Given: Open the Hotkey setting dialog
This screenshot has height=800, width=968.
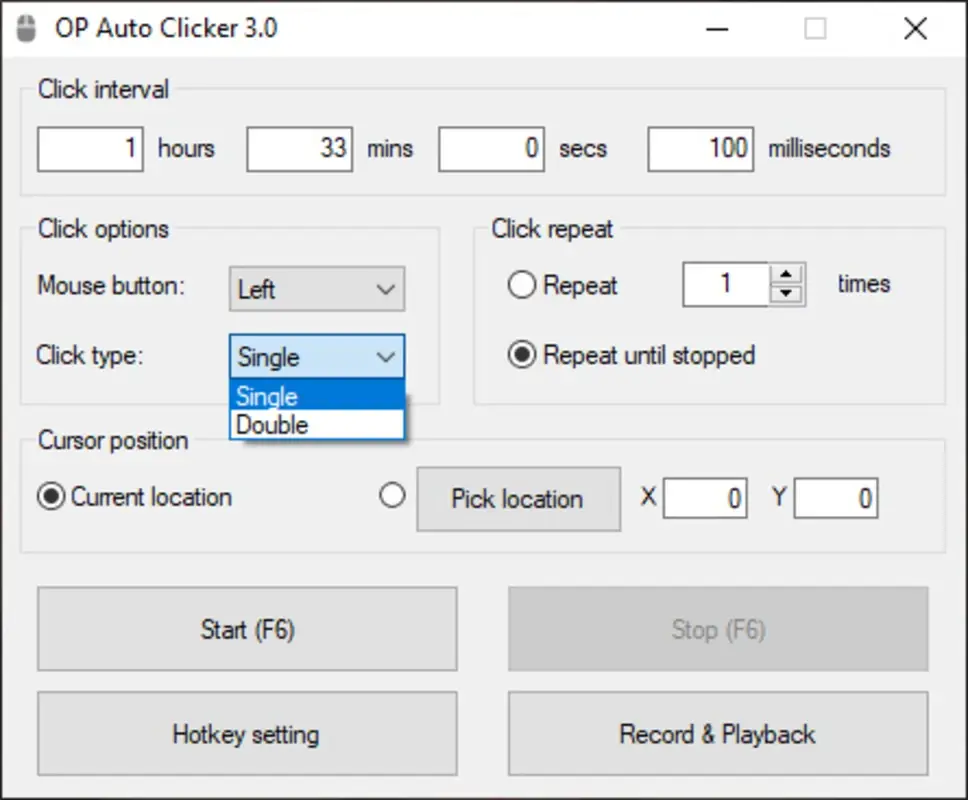Looking at the screenshot, I should [x=246, y=734].
